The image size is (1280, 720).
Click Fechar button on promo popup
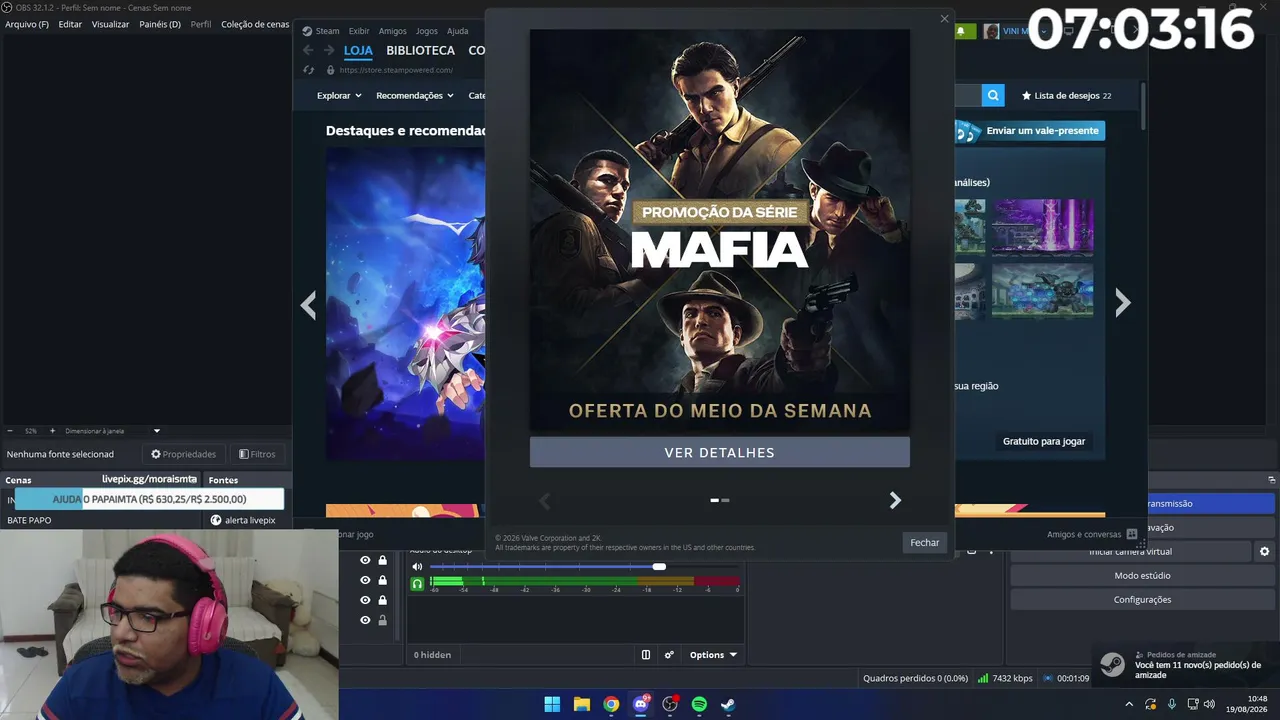(x=925, y=542)
